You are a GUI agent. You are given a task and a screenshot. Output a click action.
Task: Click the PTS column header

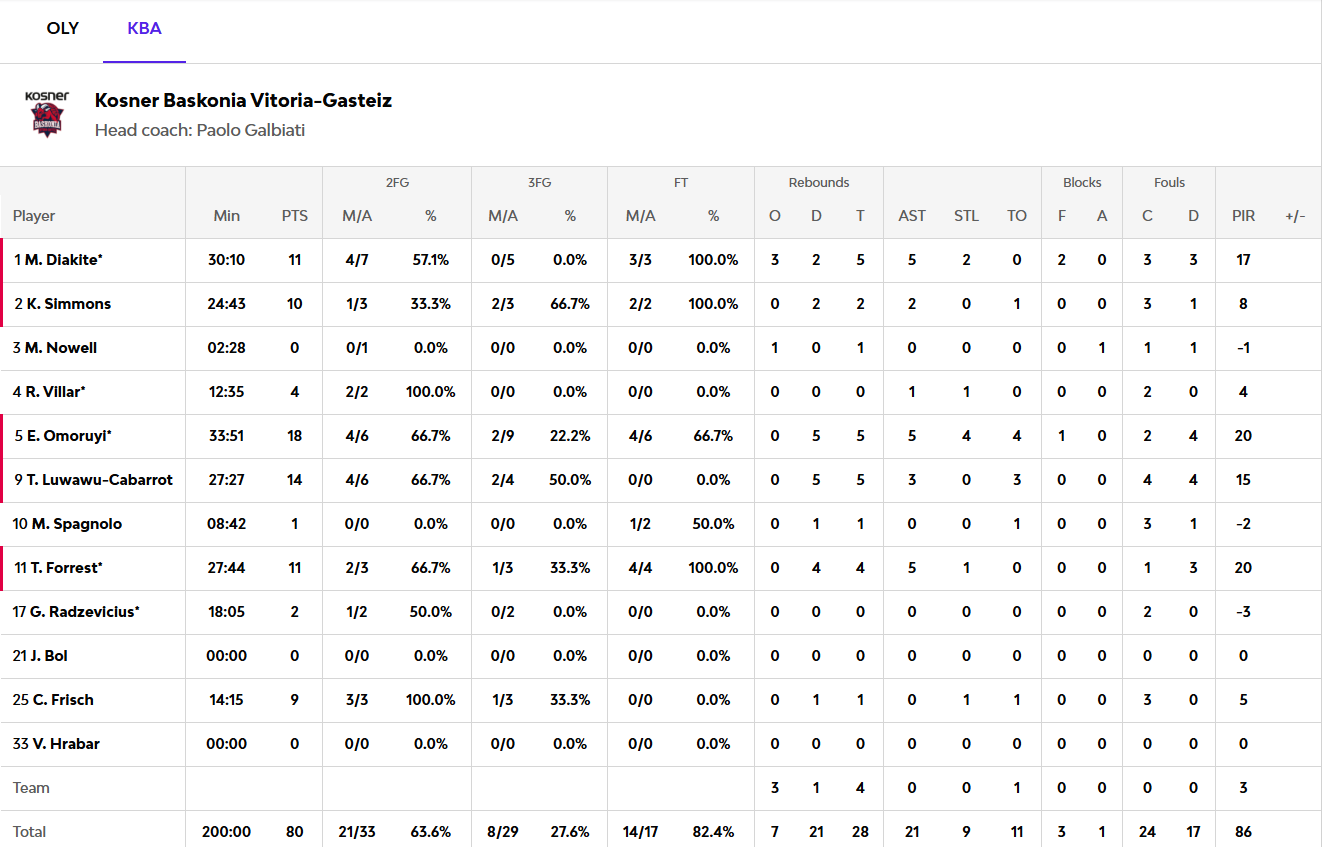pos(295,216)
